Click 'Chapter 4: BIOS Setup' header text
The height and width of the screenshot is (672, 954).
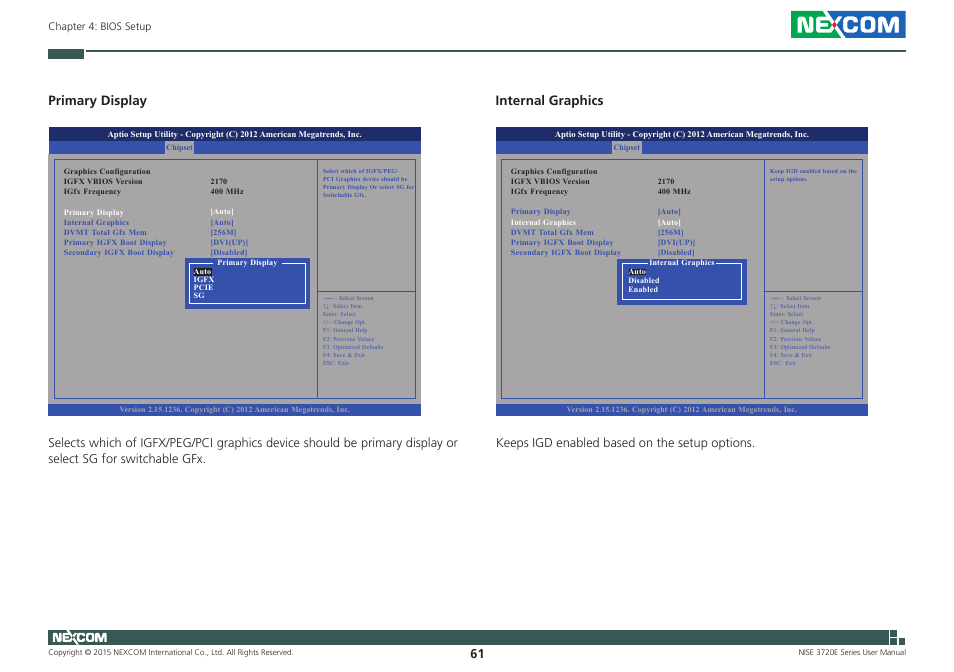(100, 26)
